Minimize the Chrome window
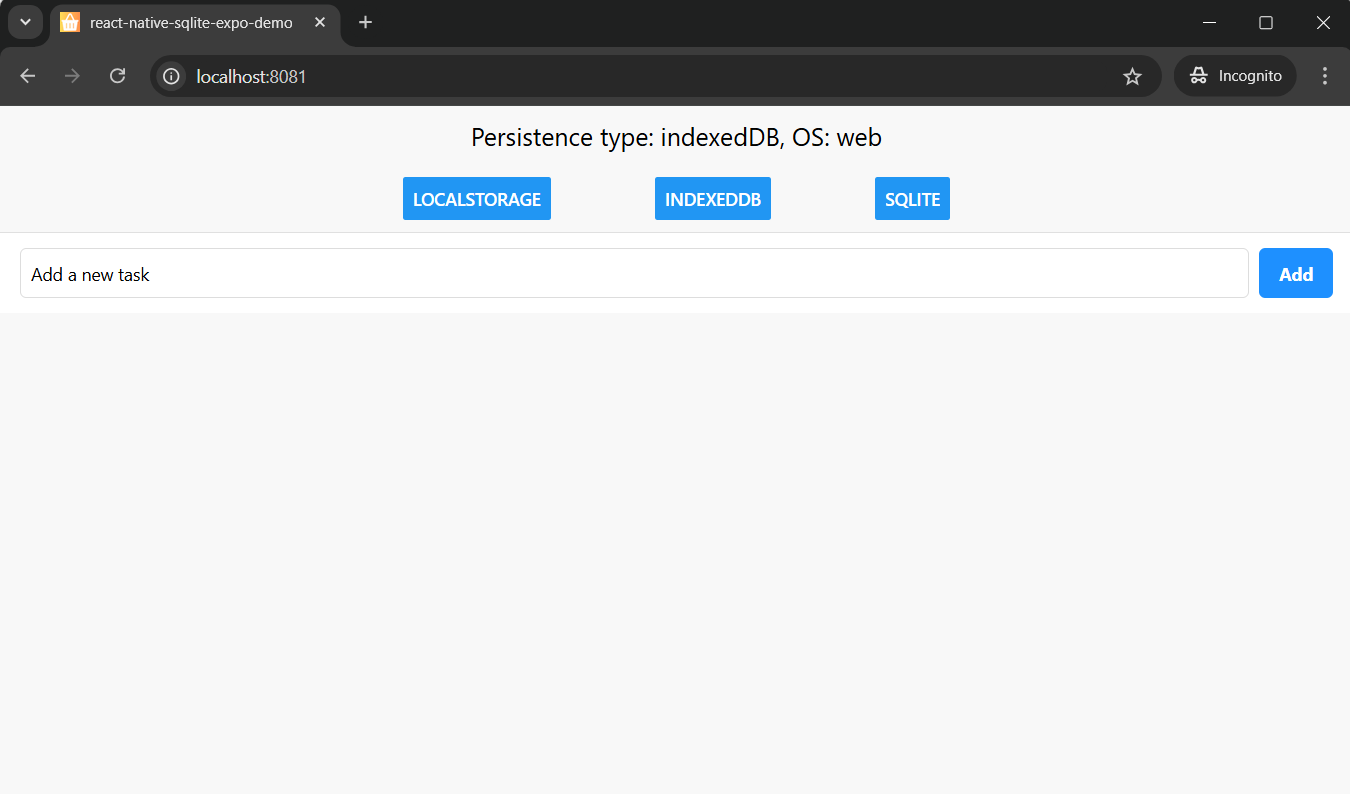1350x794 pixels. [1209, 22]
